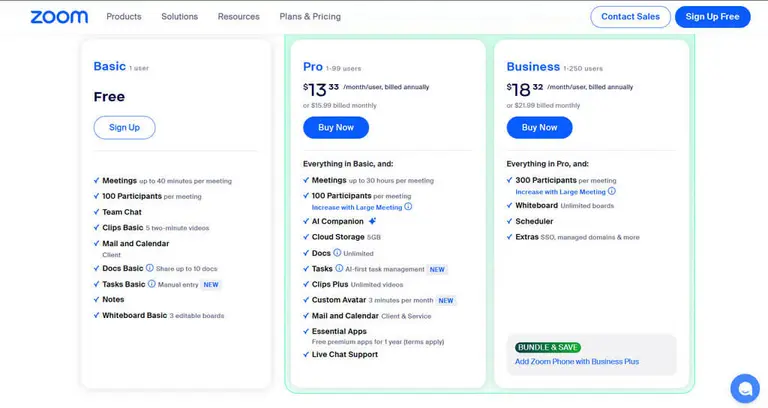Click Buy Now for Pro plan
Viewport: 768px width, 408px height.
click(x=336, y=127)
